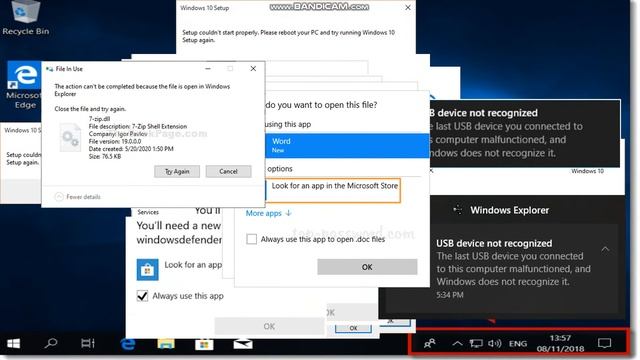Open taskbar search magnifier

coord(51,343)
